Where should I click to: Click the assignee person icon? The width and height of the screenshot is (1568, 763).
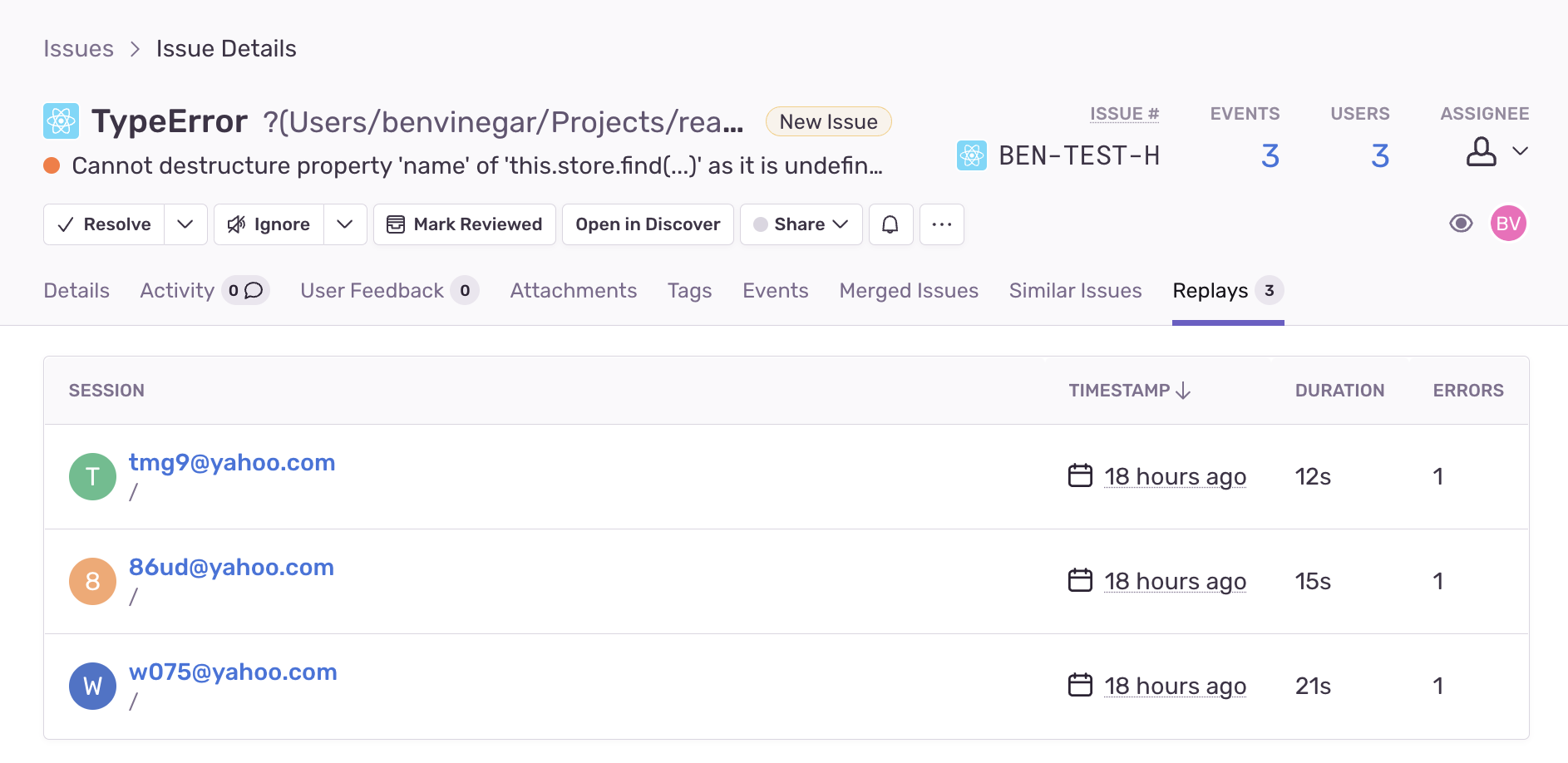pyautogui.click(x=1481, y=151)
